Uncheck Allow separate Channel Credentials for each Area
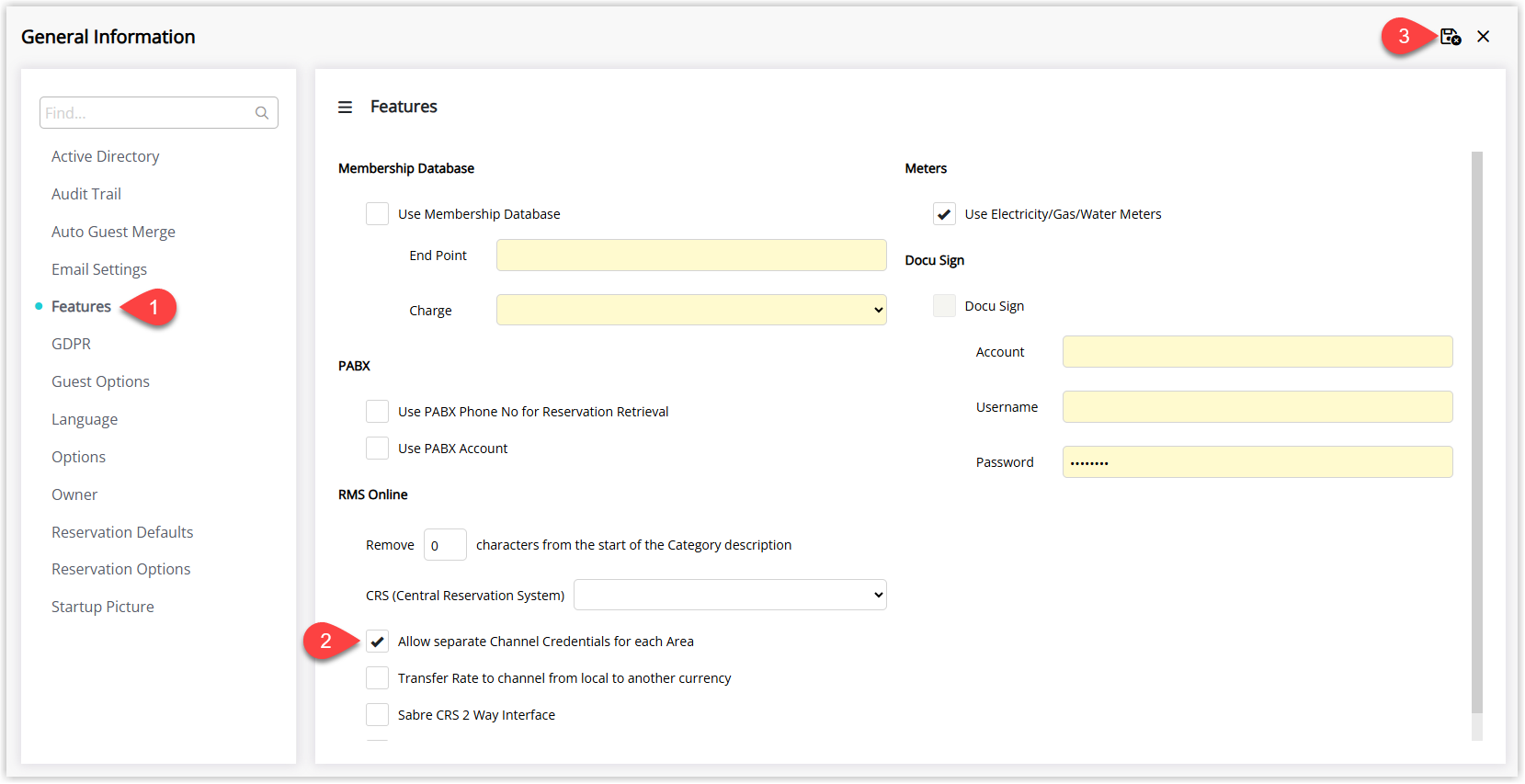 (377, 642)
